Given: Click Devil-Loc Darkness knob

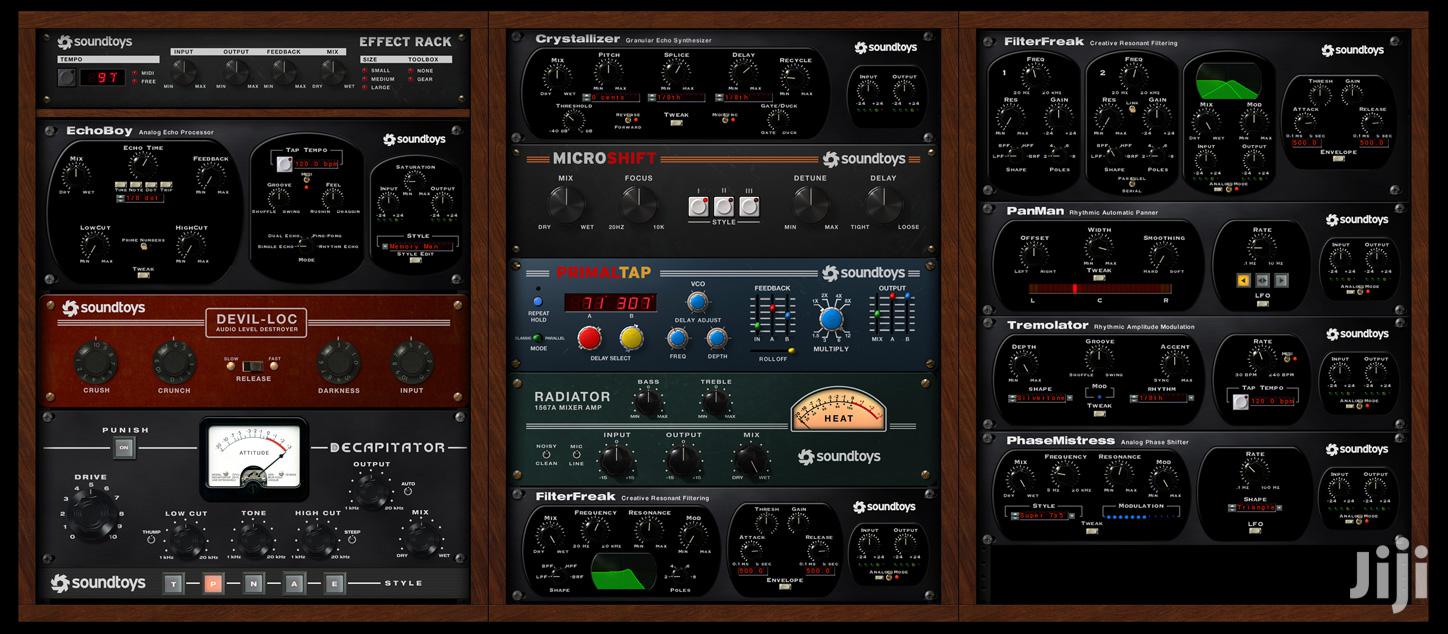Looking at the screenshot, I should point(338,361).
